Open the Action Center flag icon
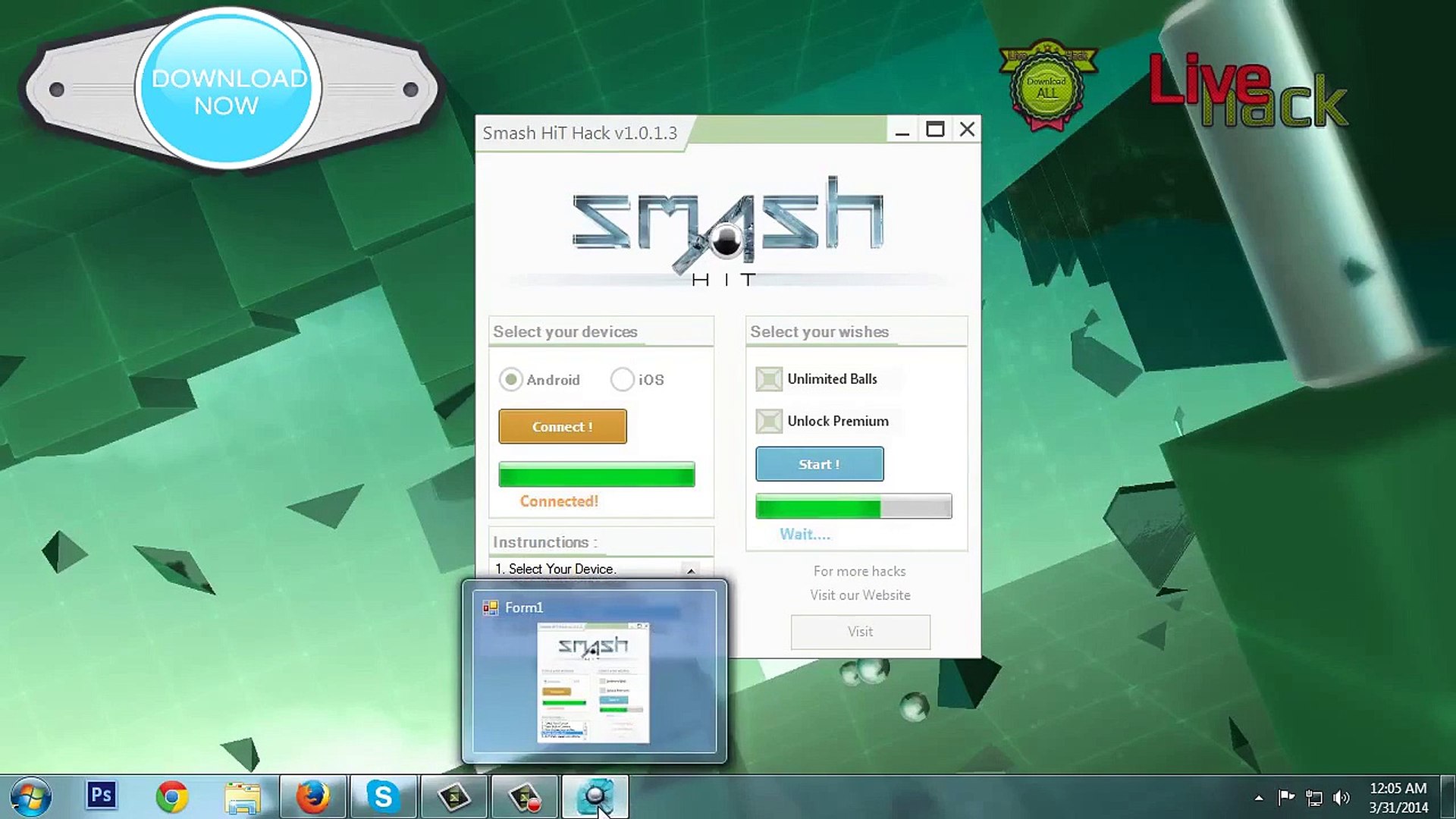 click(x=1286, y=797)
